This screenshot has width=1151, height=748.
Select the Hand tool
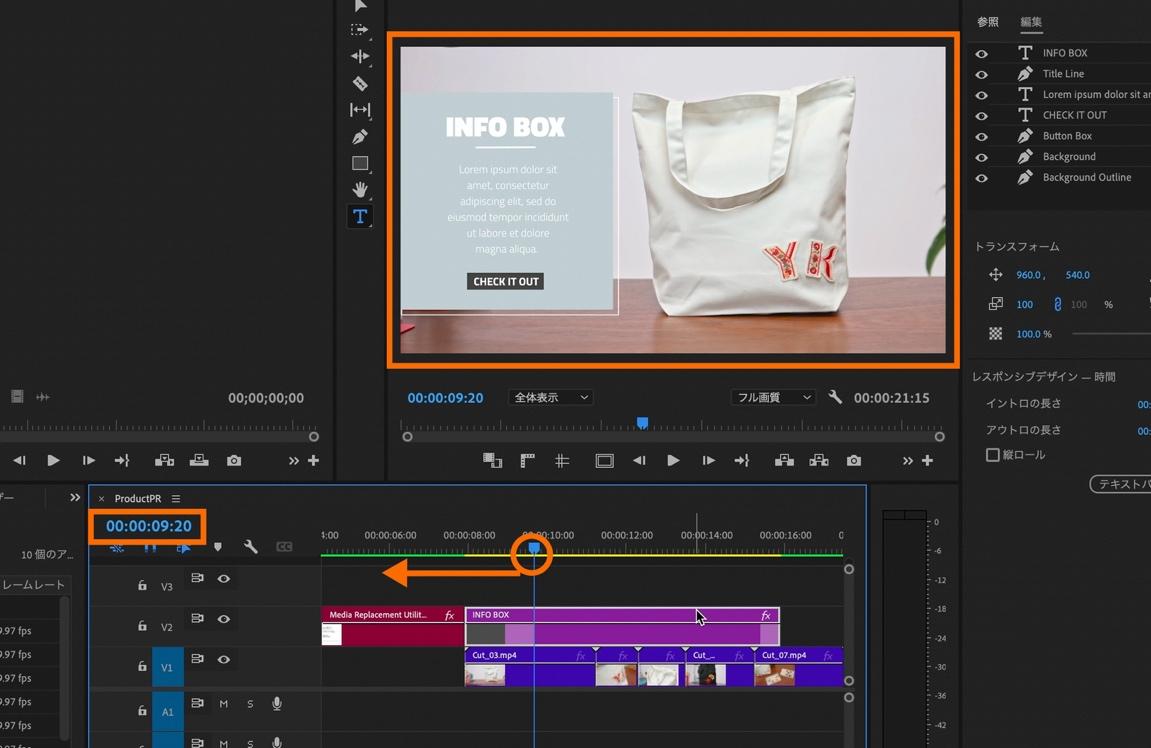360,190
